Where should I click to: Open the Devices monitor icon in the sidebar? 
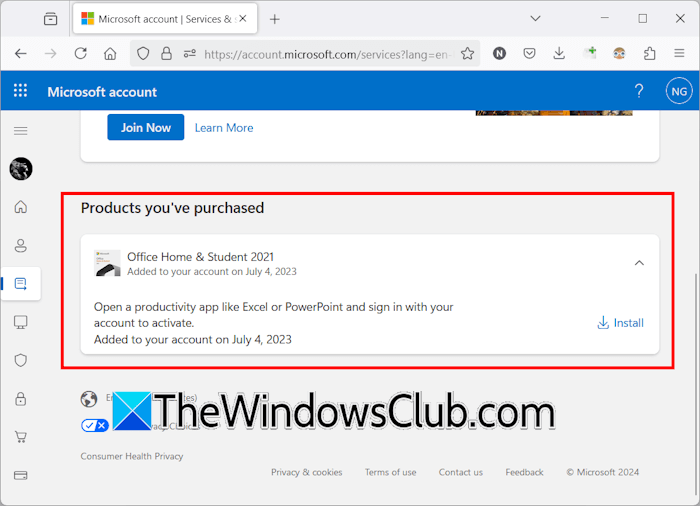pyautogui.click(x=21, y=322)
